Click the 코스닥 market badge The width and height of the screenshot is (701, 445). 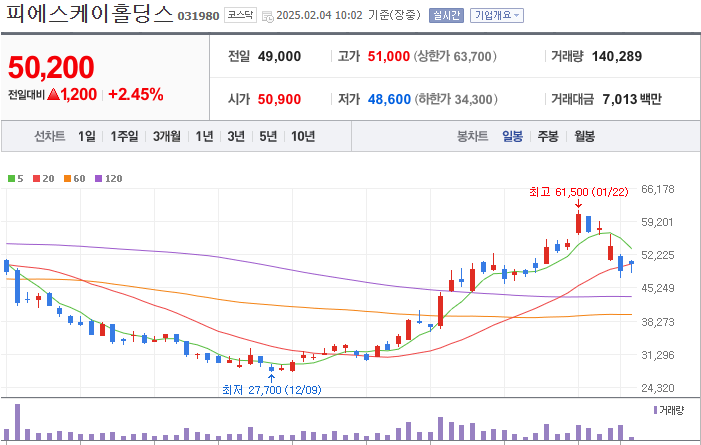[240, 15]
